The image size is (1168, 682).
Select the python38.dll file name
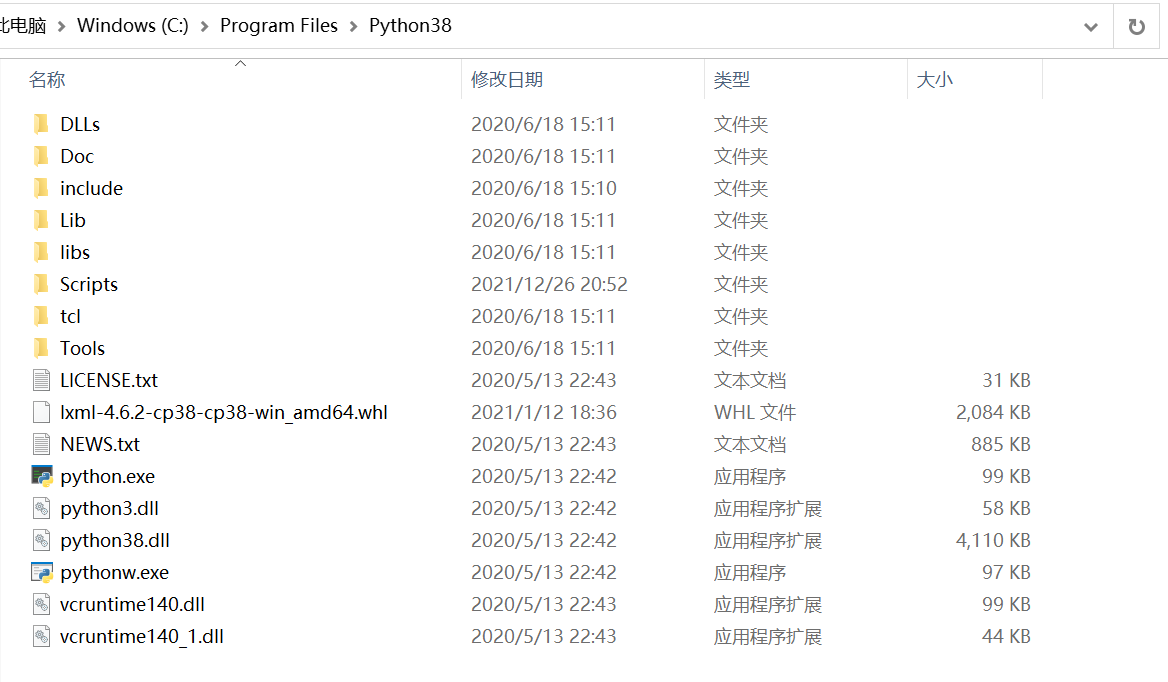[115, 541]
